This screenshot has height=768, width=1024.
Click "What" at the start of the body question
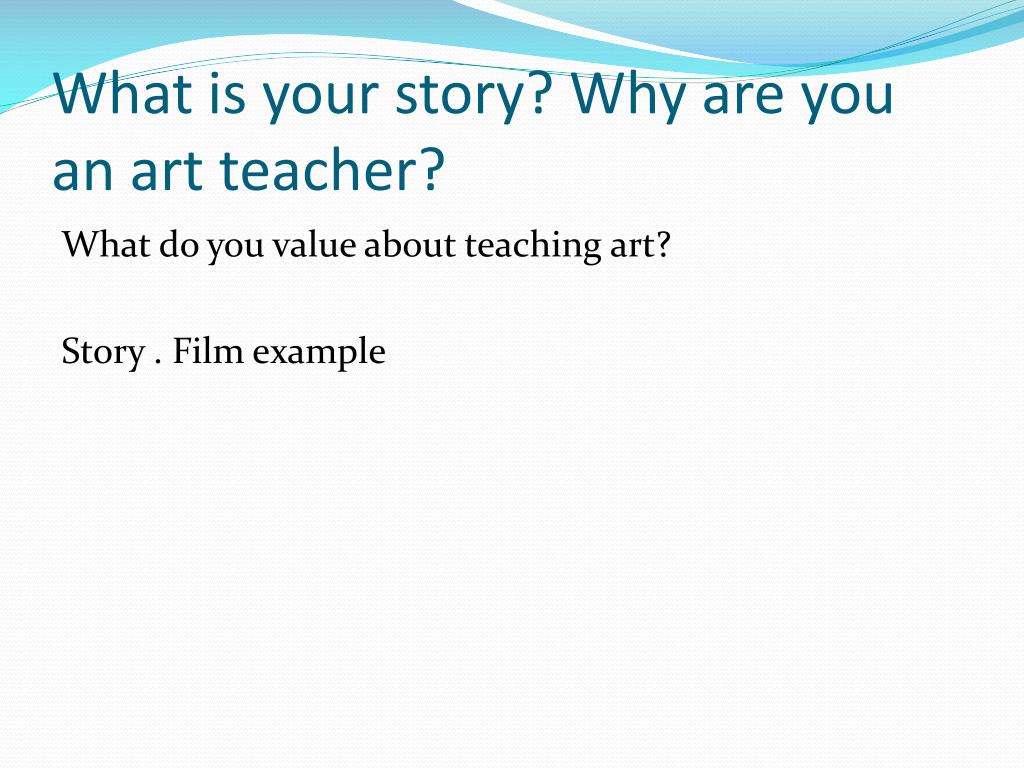pyautogui.click(x=106, y=245)
